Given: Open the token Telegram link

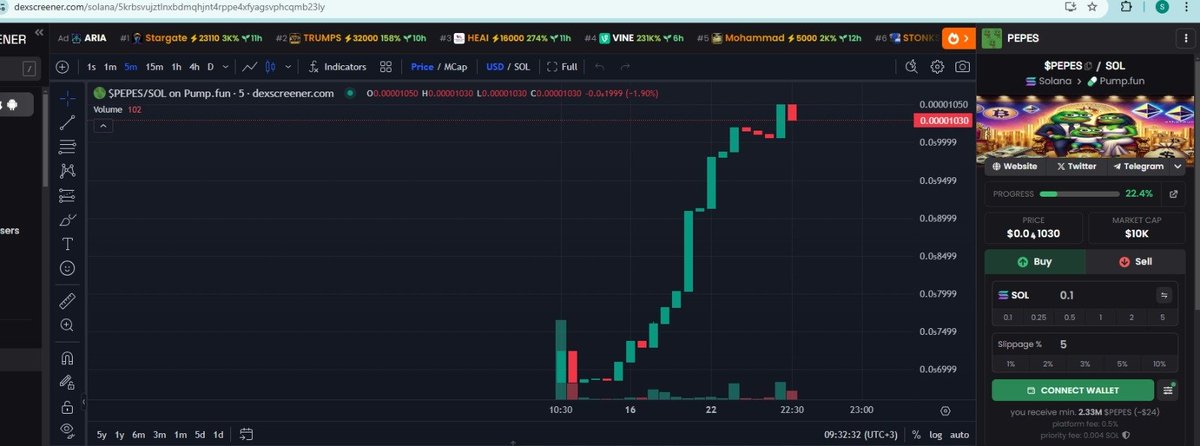Looking at the screenshot, I should click(1139, 166).
